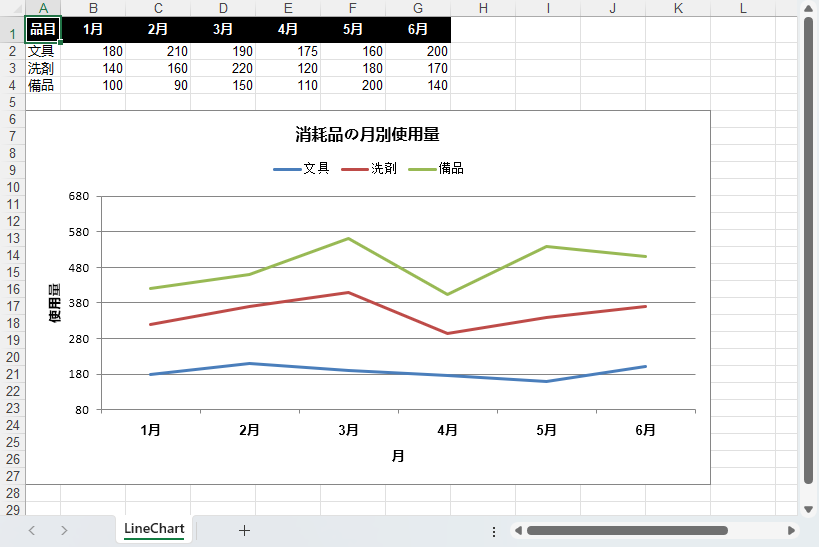Select column F header
This screenshot has width=819, height=547.
point(353,8)
